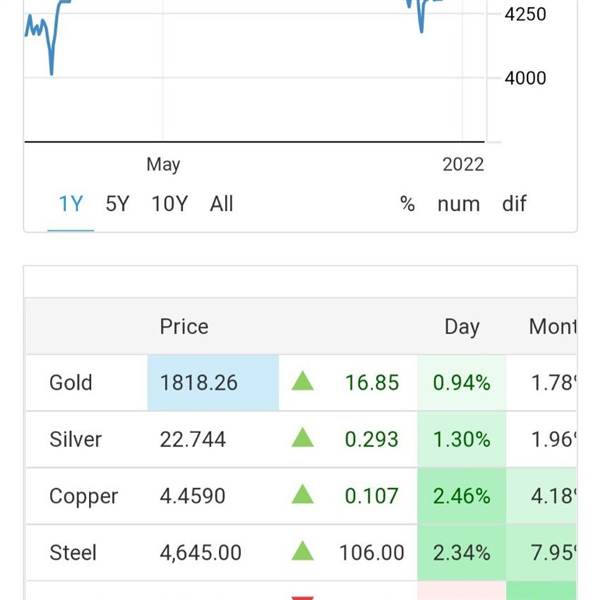Viewport: 600px width, 600px height.
Task: Switch chart to 10Y range
Action: pos(169,204)
